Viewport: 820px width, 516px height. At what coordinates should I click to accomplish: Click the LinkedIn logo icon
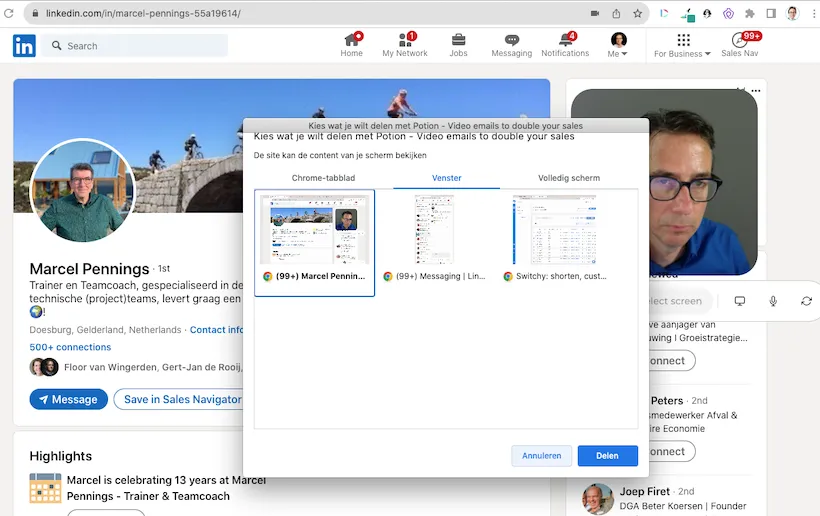[24, 46]
